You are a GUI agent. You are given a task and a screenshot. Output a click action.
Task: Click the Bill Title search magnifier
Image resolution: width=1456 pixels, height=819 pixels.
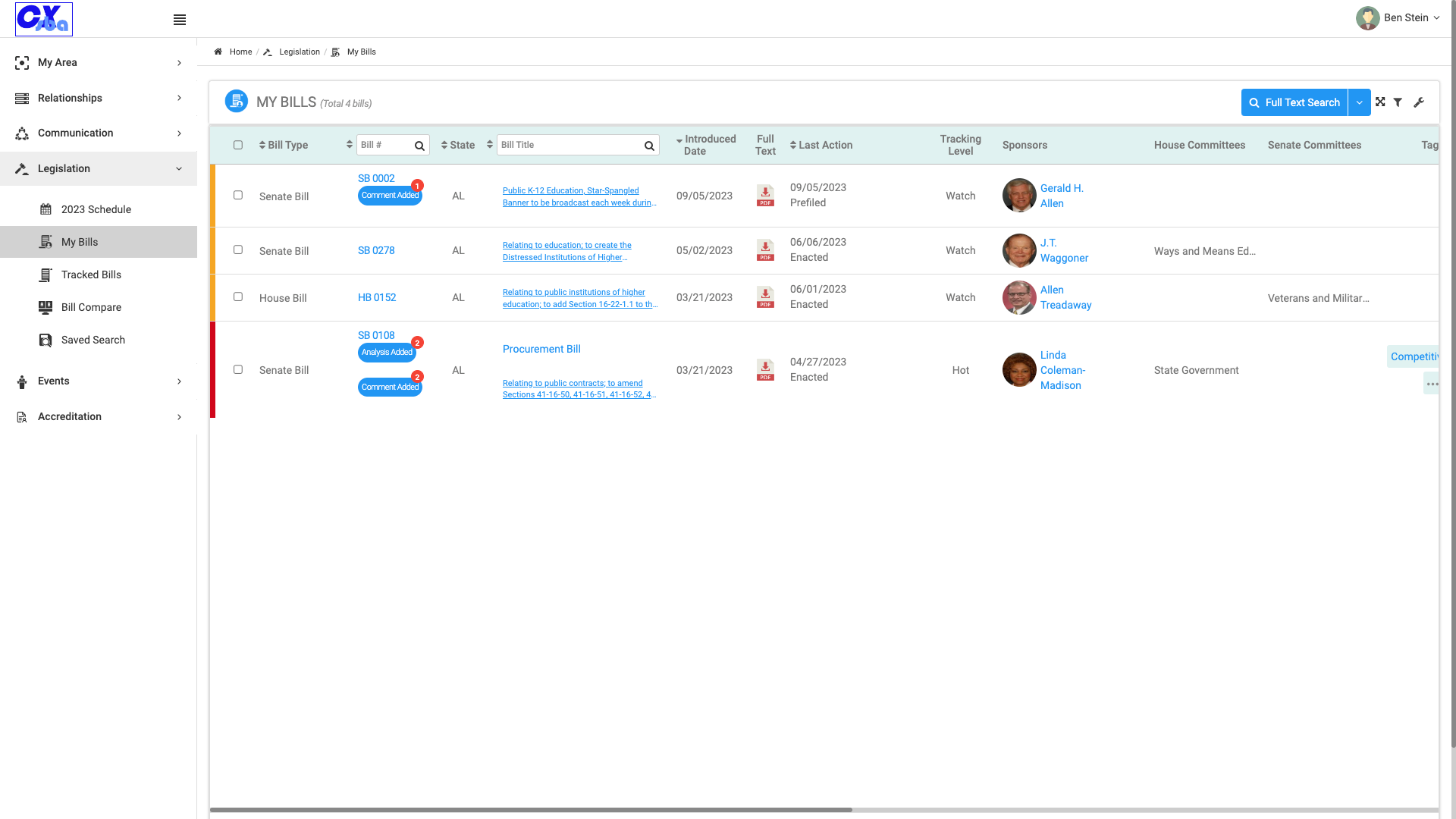coord(649,146)
